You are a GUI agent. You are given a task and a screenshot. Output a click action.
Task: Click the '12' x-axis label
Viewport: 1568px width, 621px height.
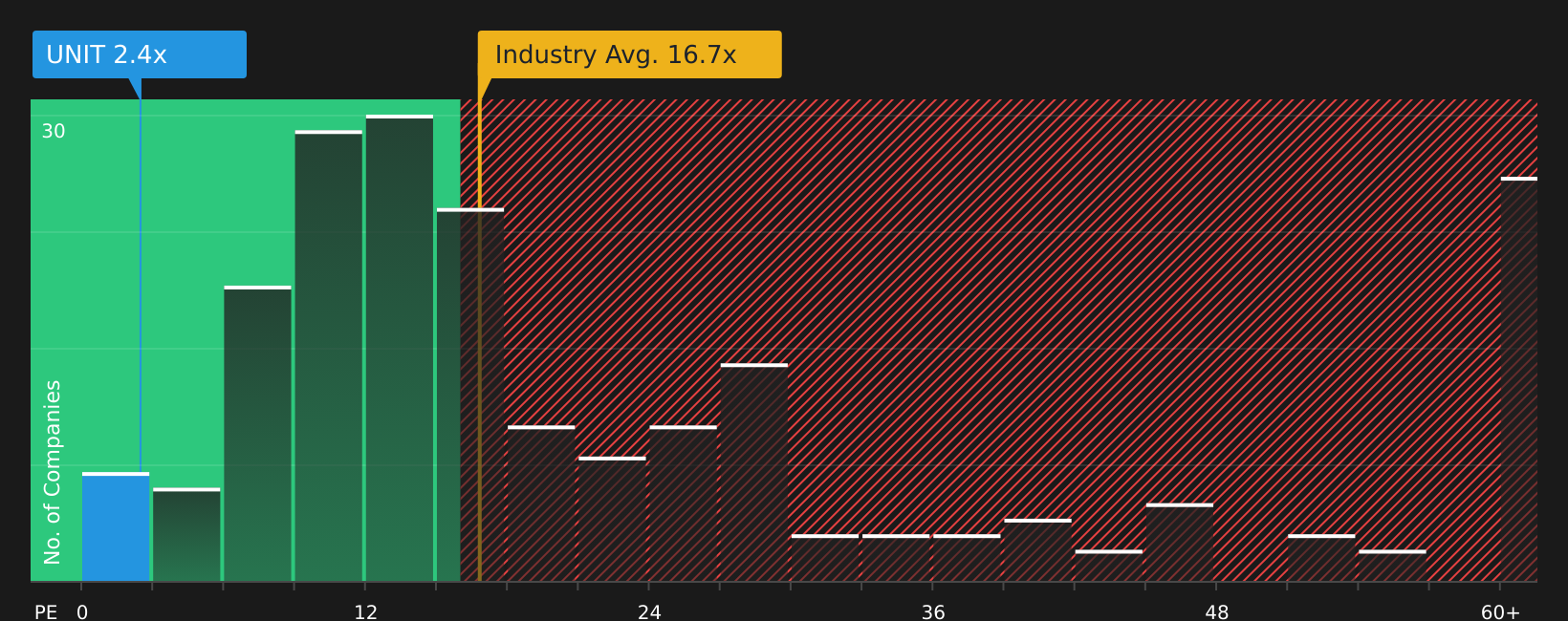pos(366,612)
